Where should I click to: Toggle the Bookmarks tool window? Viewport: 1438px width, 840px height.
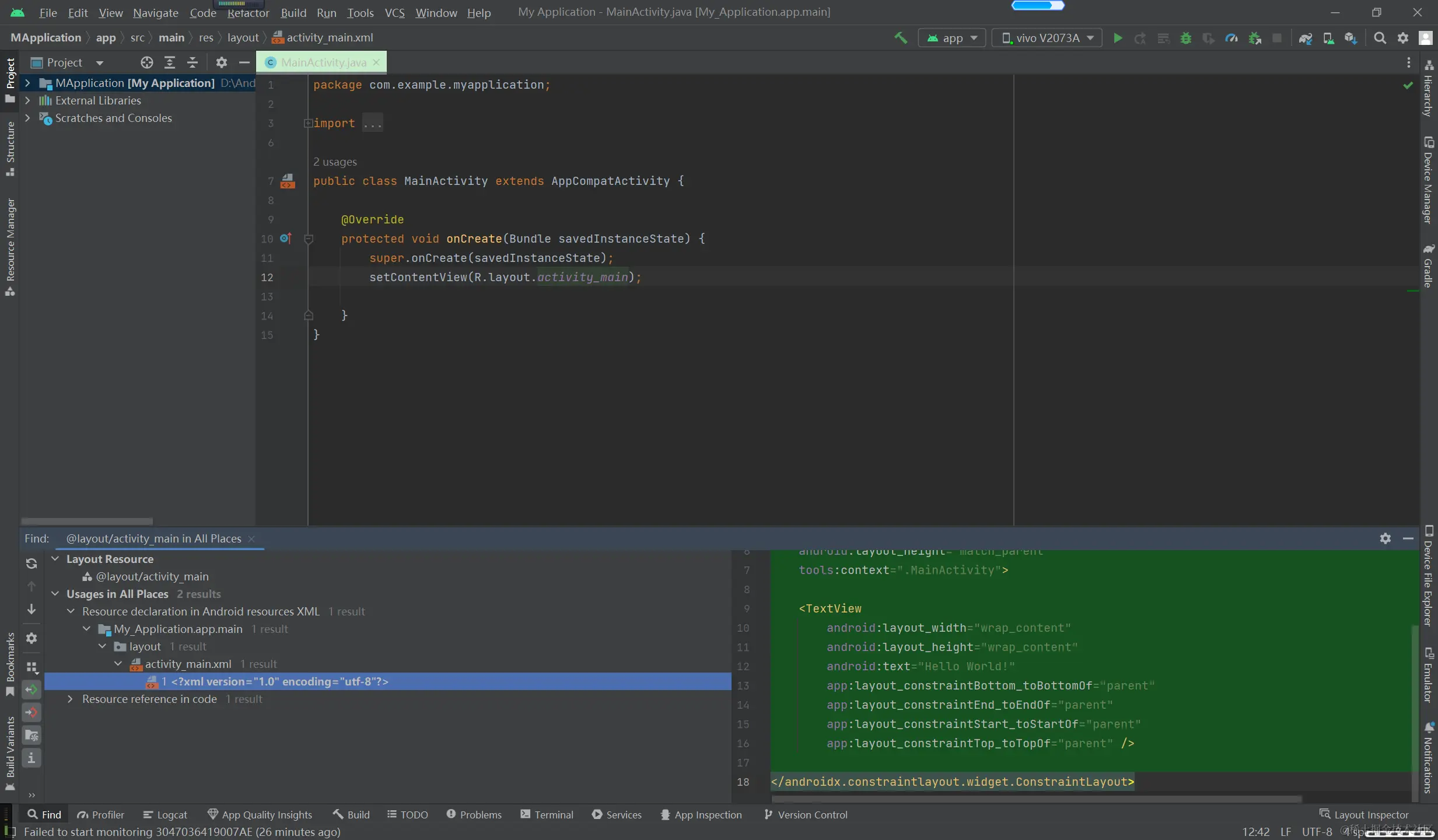pos(10,664)
